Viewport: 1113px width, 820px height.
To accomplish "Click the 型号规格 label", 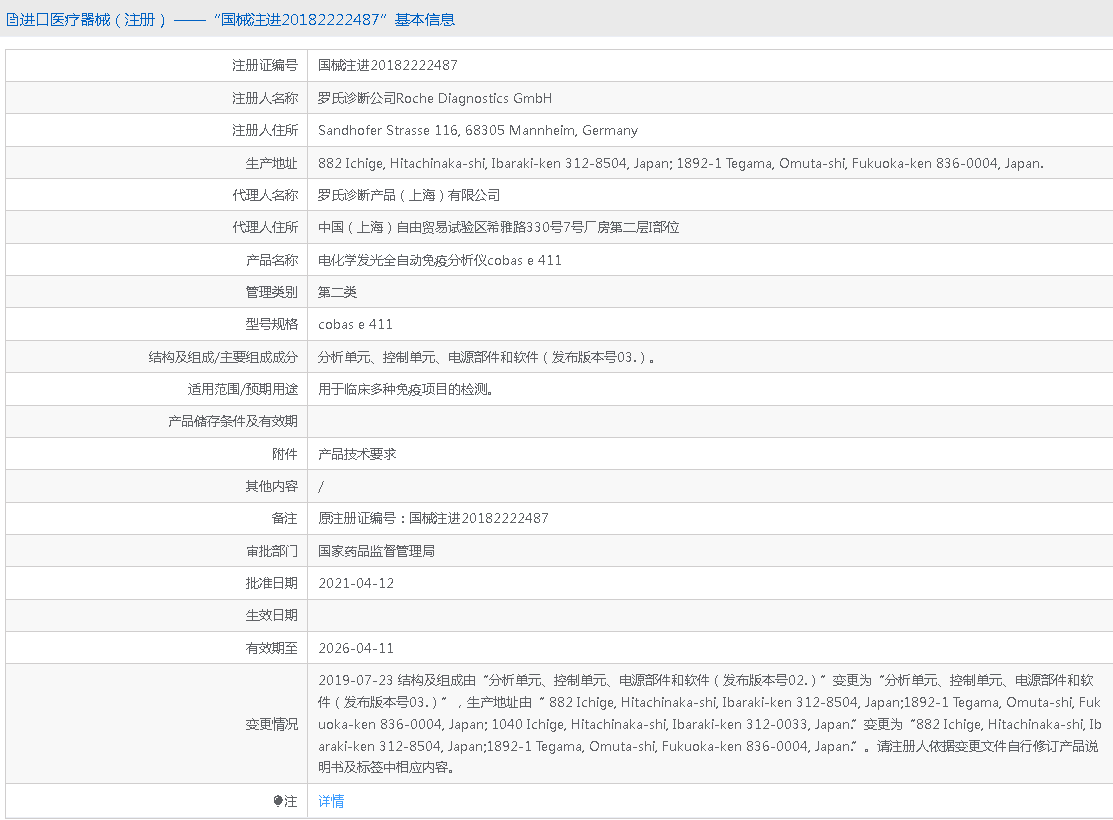I will tap(271, 324).
